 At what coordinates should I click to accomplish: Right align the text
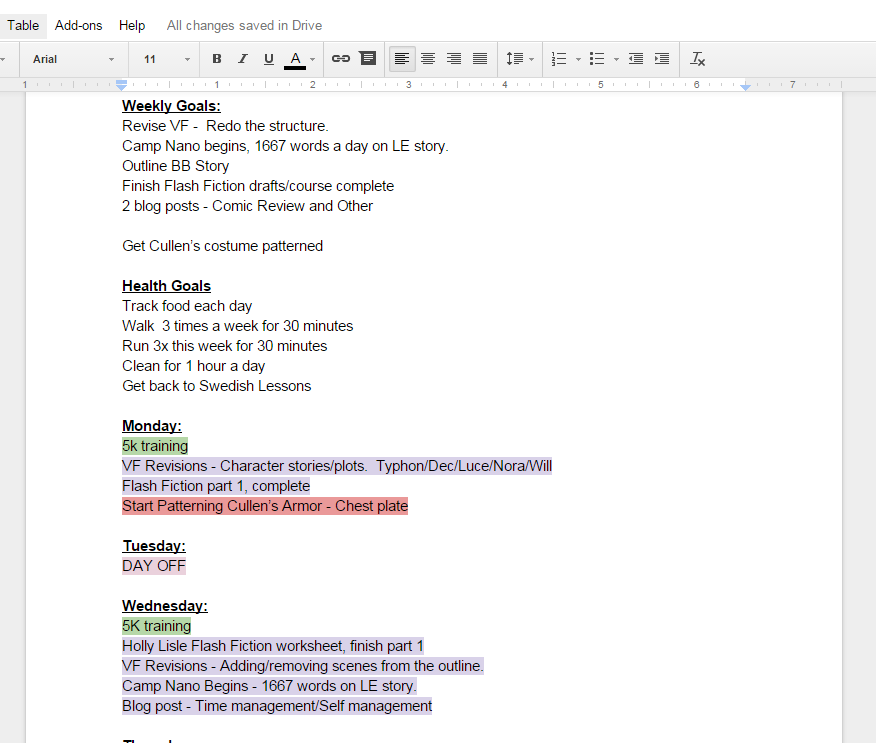click(454, 59)
